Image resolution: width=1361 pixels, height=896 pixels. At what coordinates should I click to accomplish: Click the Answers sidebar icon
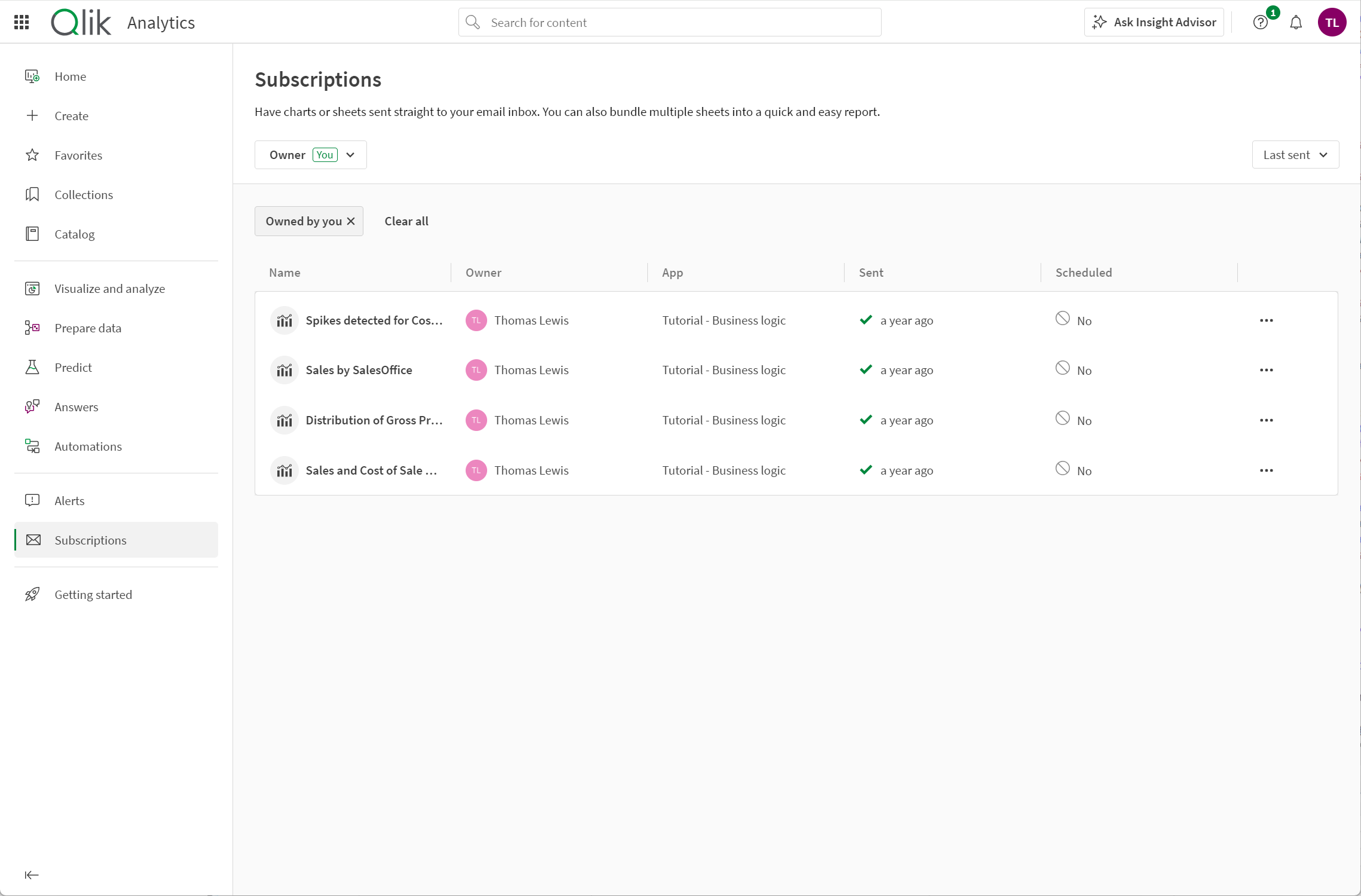[x=34, y=406]
